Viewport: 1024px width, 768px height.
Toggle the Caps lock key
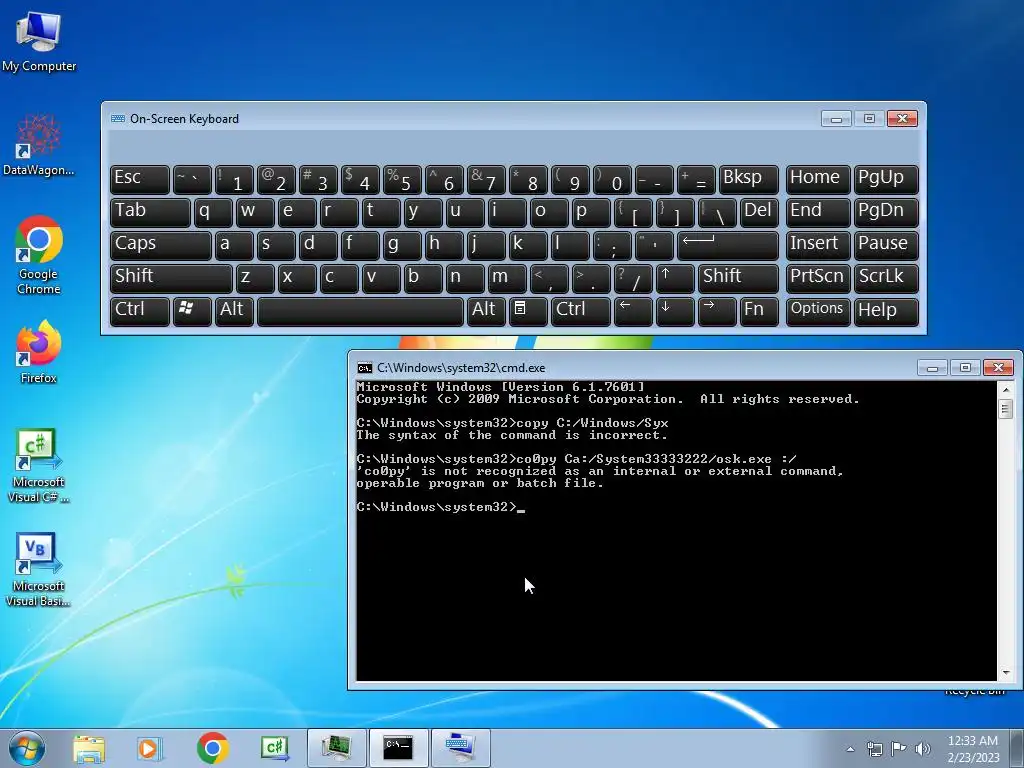pyautogui.click(x=161, y=246)
